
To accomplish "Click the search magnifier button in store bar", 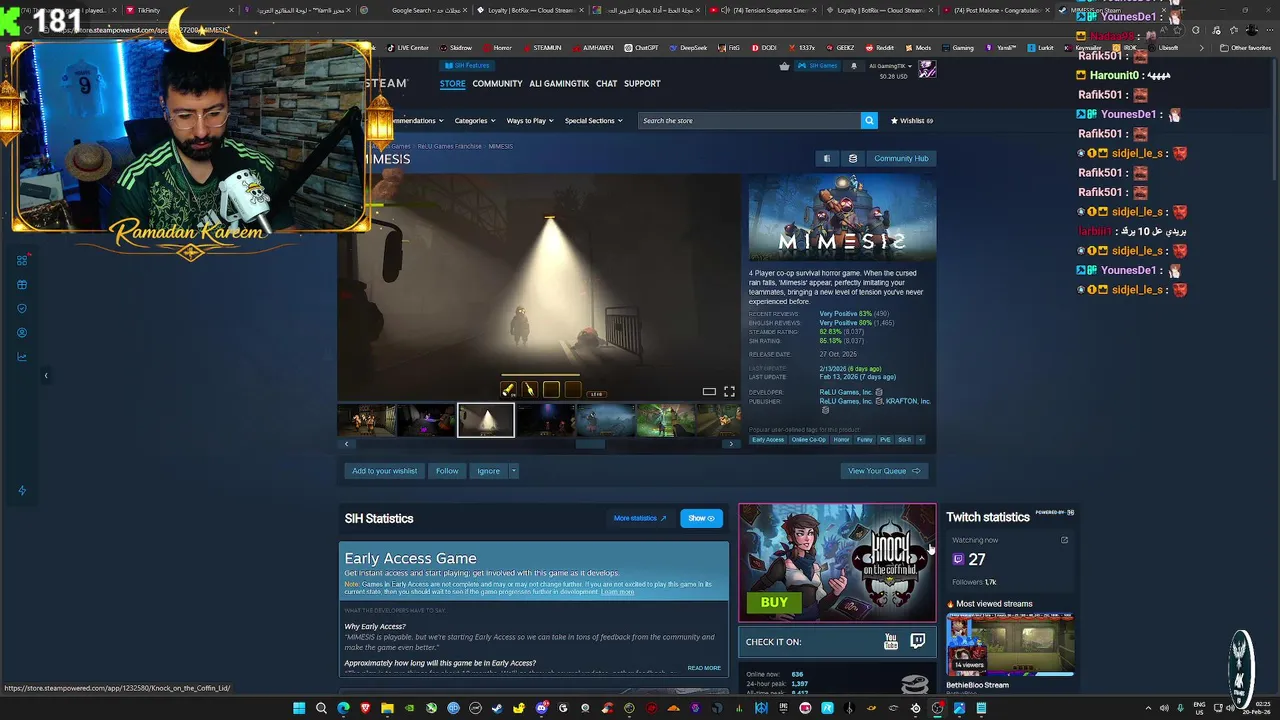I will 869,120.
